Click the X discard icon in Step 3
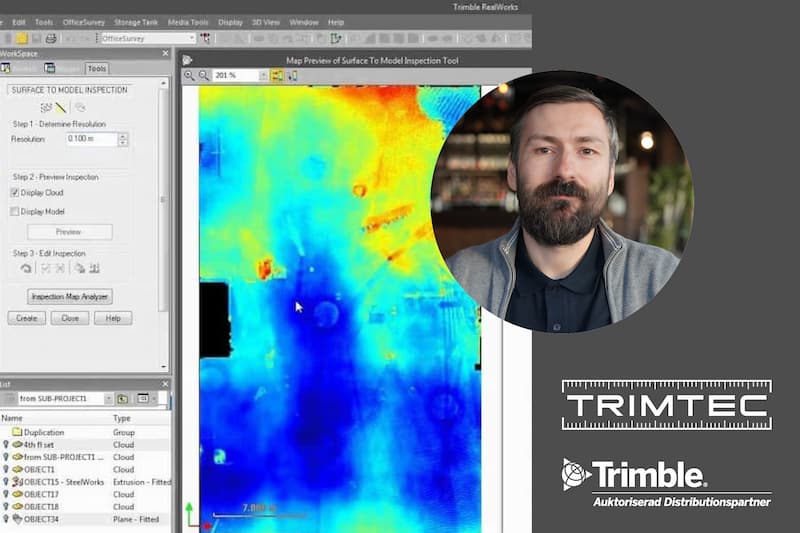The width and height of the screenshot is (800, 533). [60, 268]
